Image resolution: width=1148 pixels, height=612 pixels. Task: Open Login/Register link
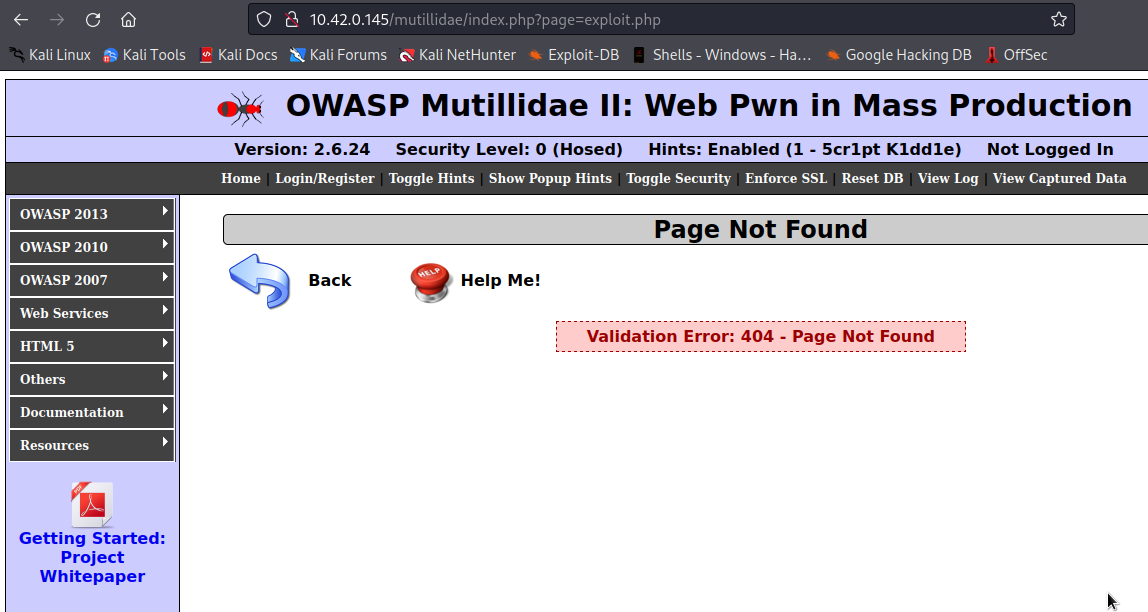click(324, 179)
